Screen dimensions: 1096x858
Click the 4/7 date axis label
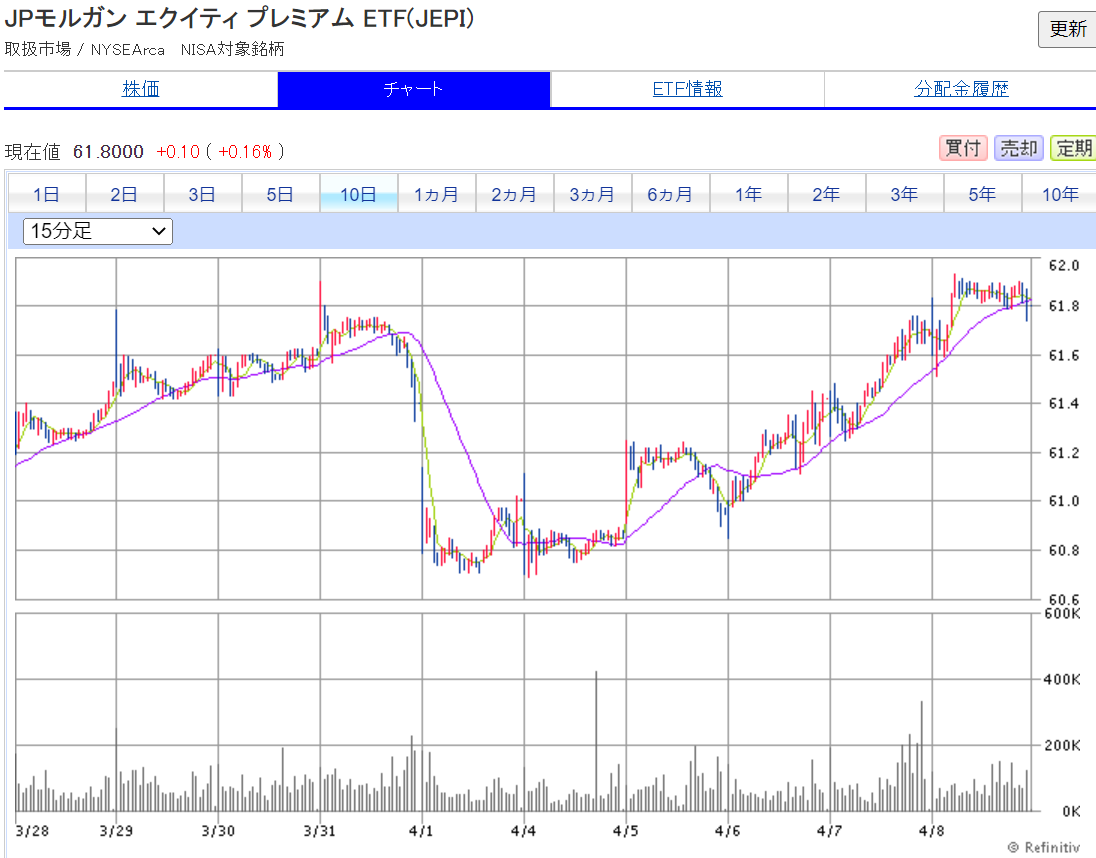pyautogui.click(x=830, y=831)
